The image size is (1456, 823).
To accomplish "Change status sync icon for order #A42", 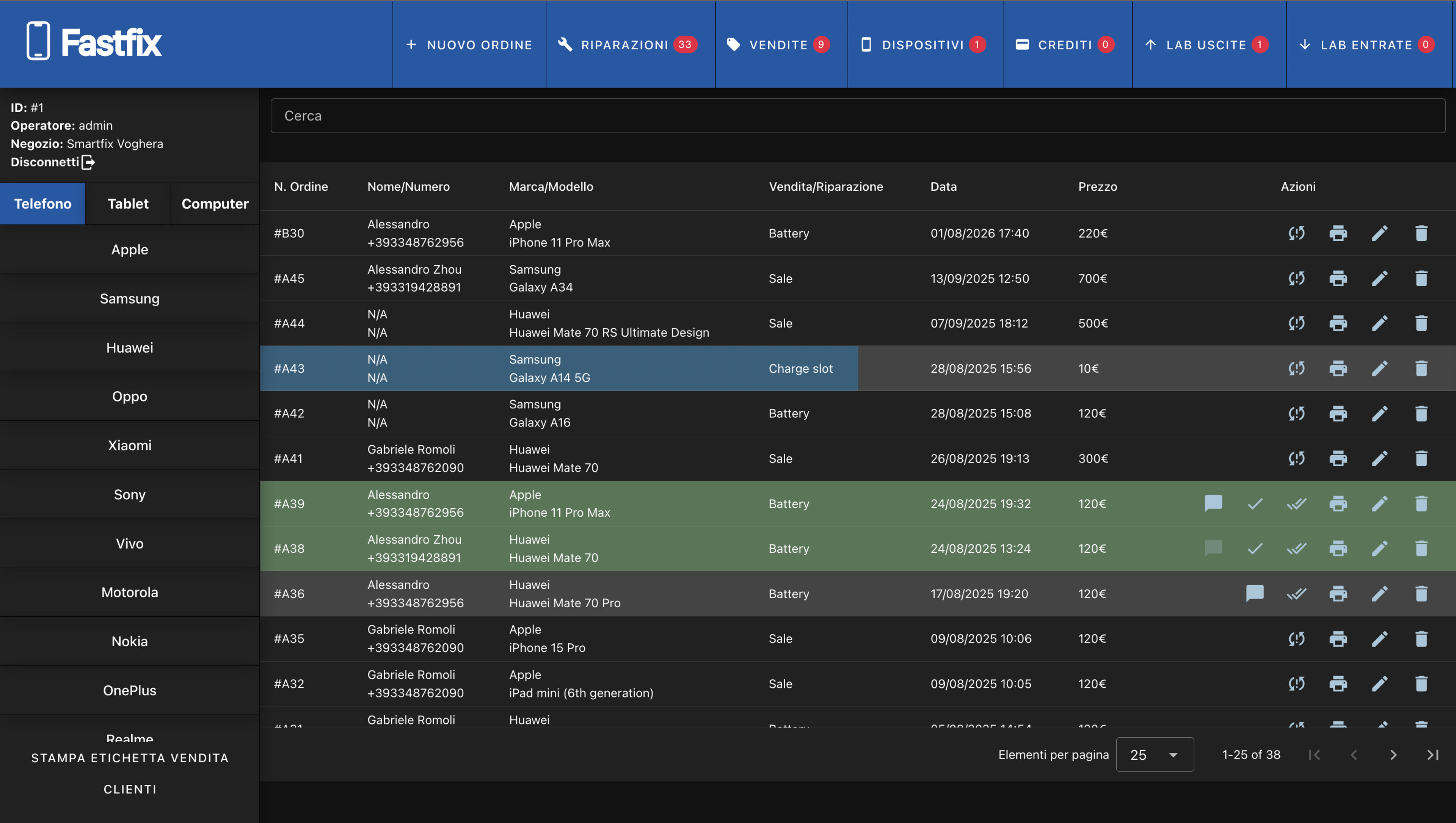I will (1297, 413).
